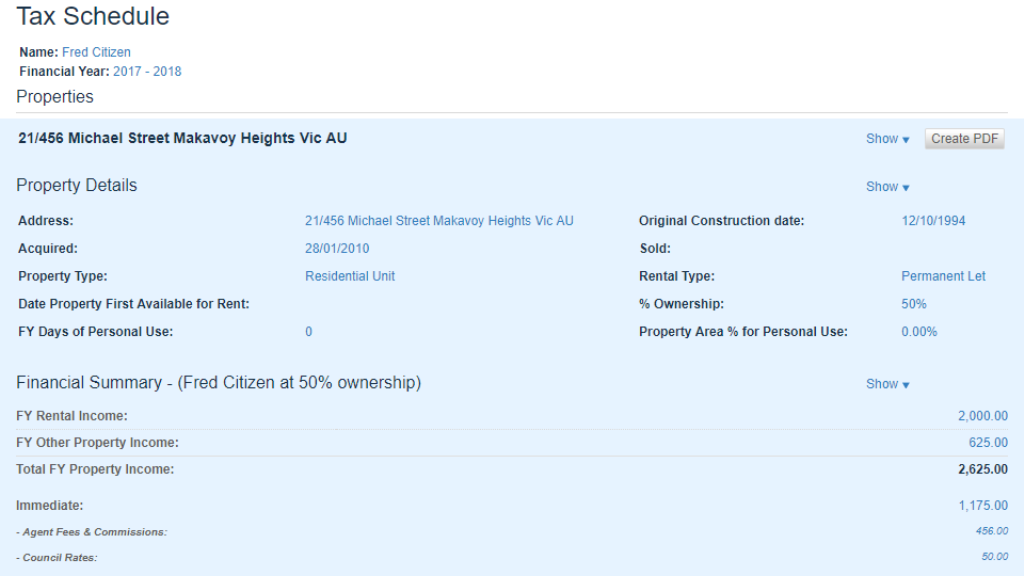This screenshot has width=1024, height=576.
Task: Click the property address value in Property Details
Action: coord(439,221)
